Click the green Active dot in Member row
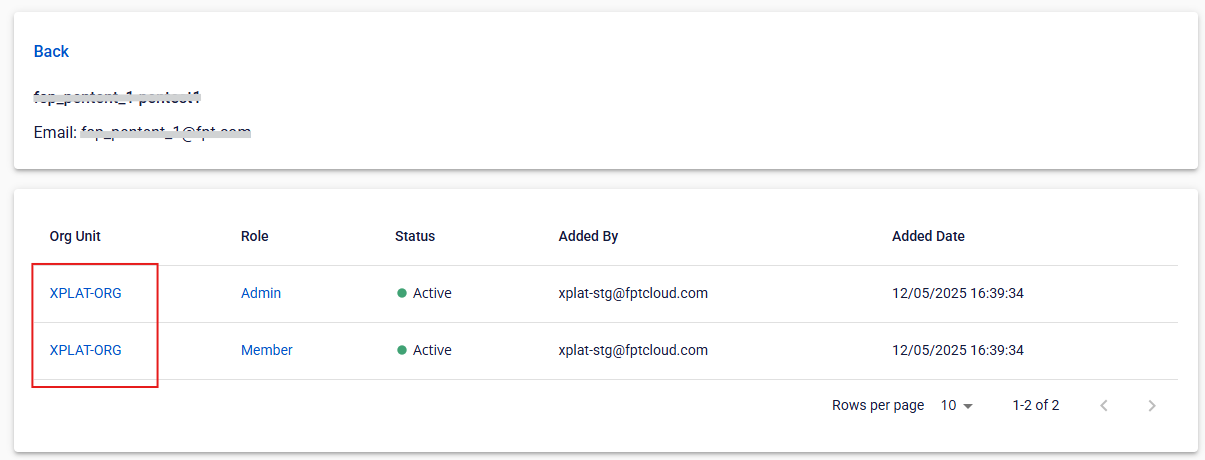 (x=402, y=350)
